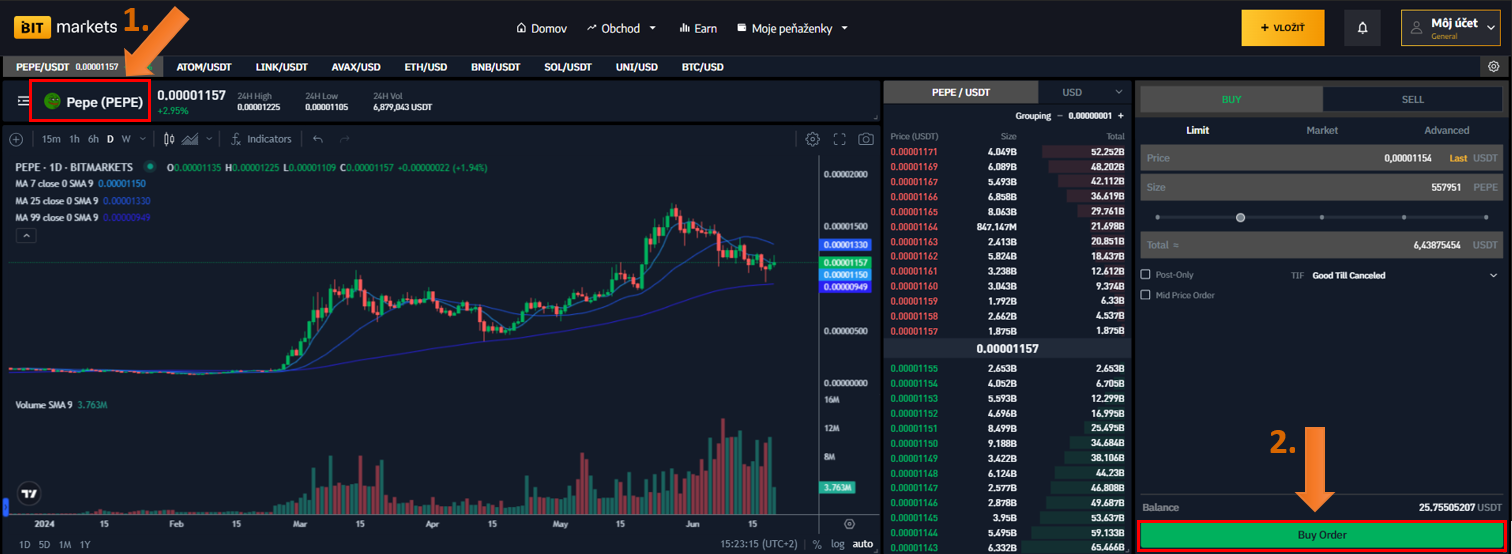
Task: Open the notifications bell
Action: click(1362, 28)
